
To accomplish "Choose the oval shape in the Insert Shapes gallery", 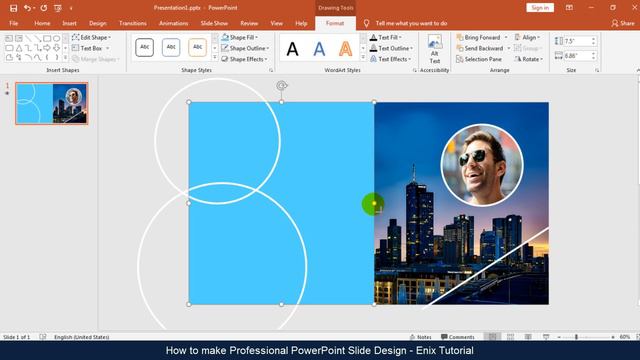I will click(x=56, y=38).
